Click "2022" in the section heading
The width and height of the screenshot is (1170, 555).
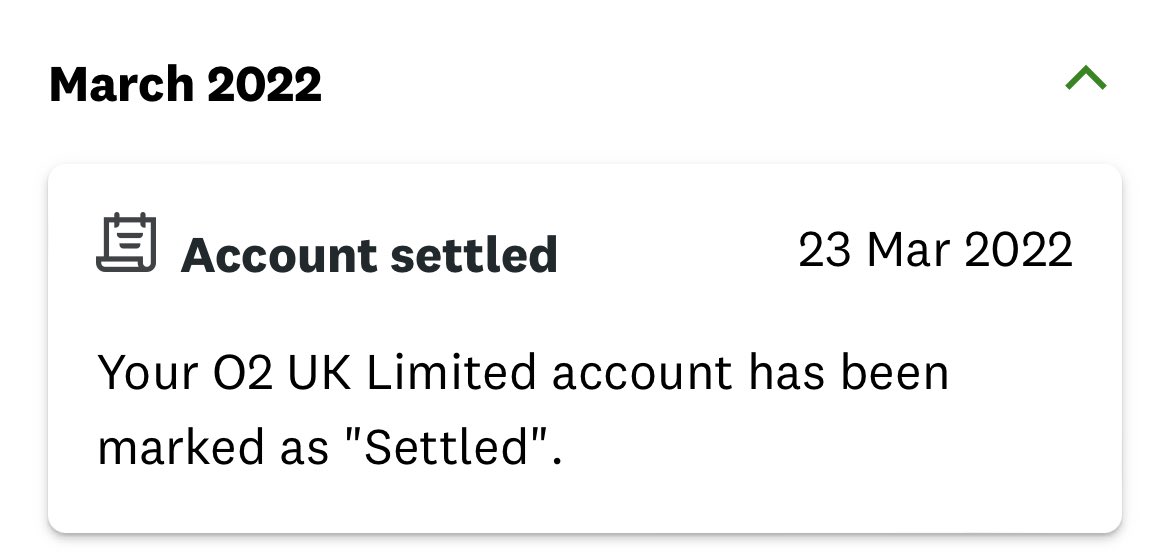[x=265, y=85]
